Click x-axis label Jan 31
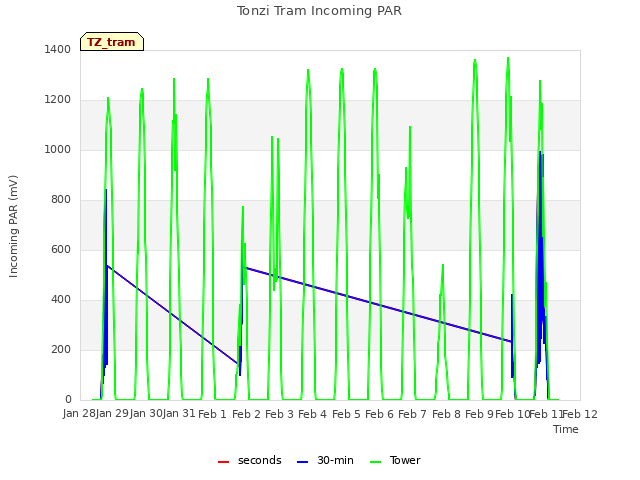 (179, 414)
